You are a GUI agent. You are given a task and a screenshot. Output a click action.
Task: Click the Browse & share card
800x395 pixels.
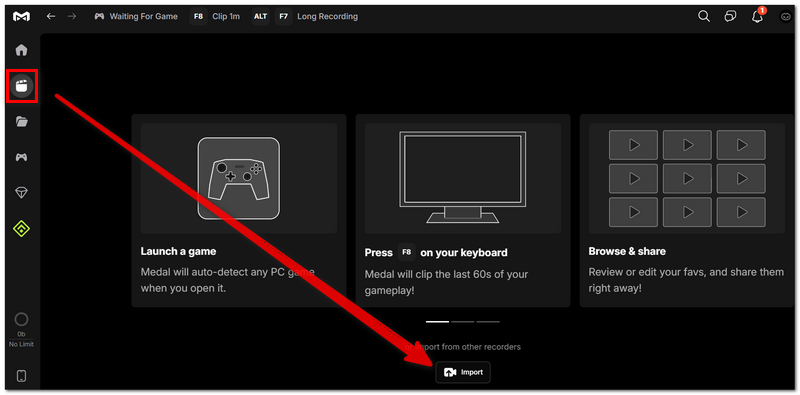click(x=687, y=211)
